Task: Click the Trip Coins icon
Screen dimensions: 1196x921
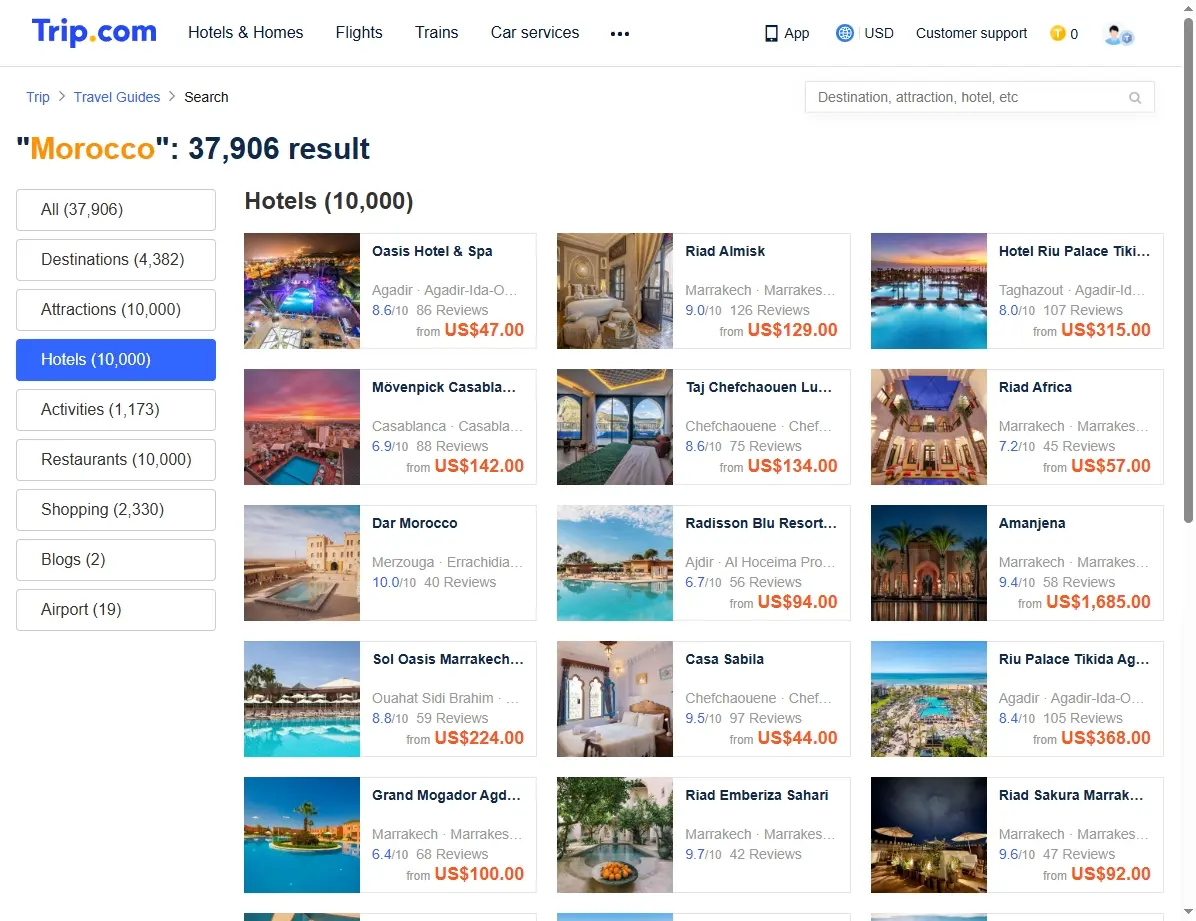Action: tap(1057, 33)
